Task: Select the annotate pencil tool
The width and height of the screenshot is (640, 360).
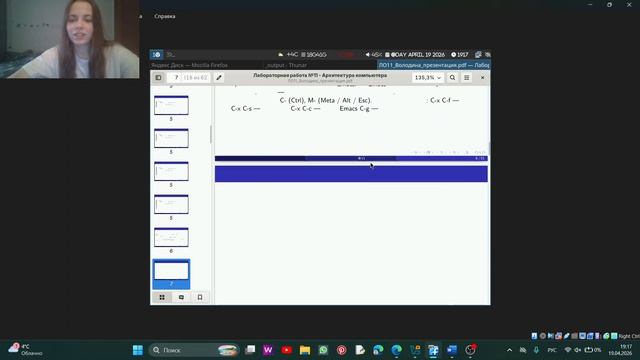Action: pyautogui.click(x=219, y=78)
